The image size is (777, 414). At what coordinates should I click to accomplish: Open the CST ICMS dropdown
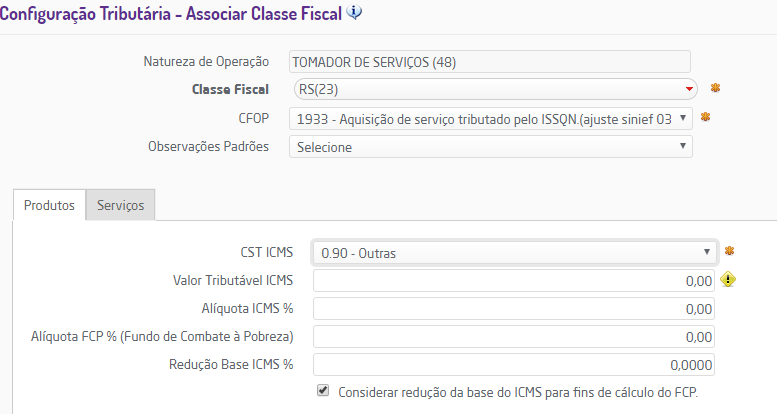514,252
